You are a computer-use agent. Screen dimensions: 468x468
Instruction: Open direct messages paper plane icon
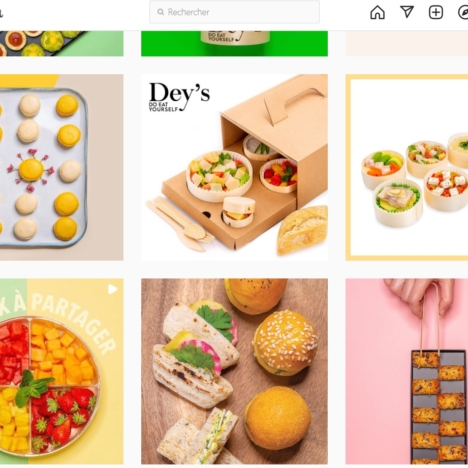coord(407,12)
